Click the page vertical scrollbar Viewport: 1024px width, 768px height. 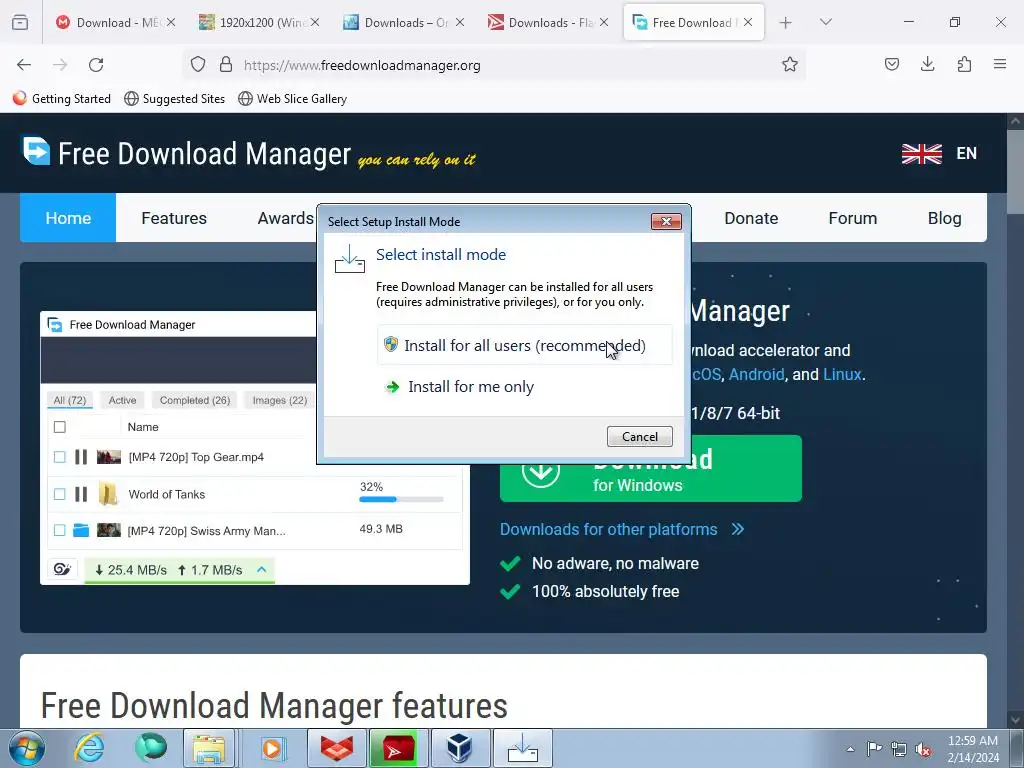point(1015,170)
